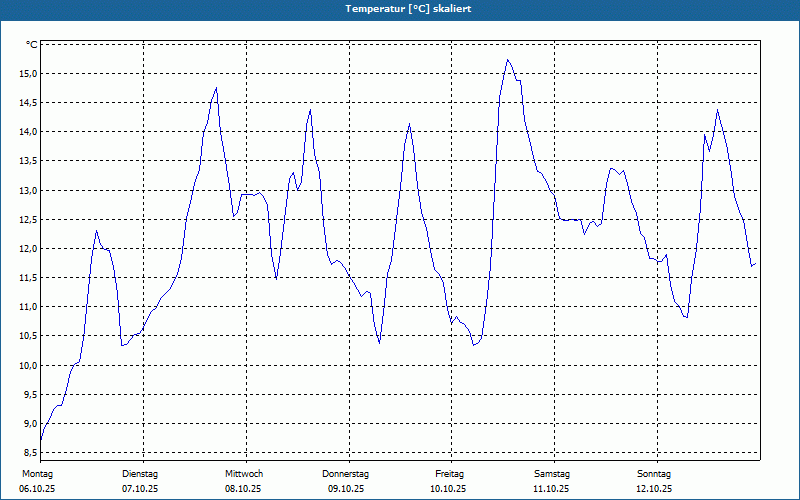Click the 13,0 y-axis label
The height and width of the screenshot is (500, 800).
pos(28,190)
